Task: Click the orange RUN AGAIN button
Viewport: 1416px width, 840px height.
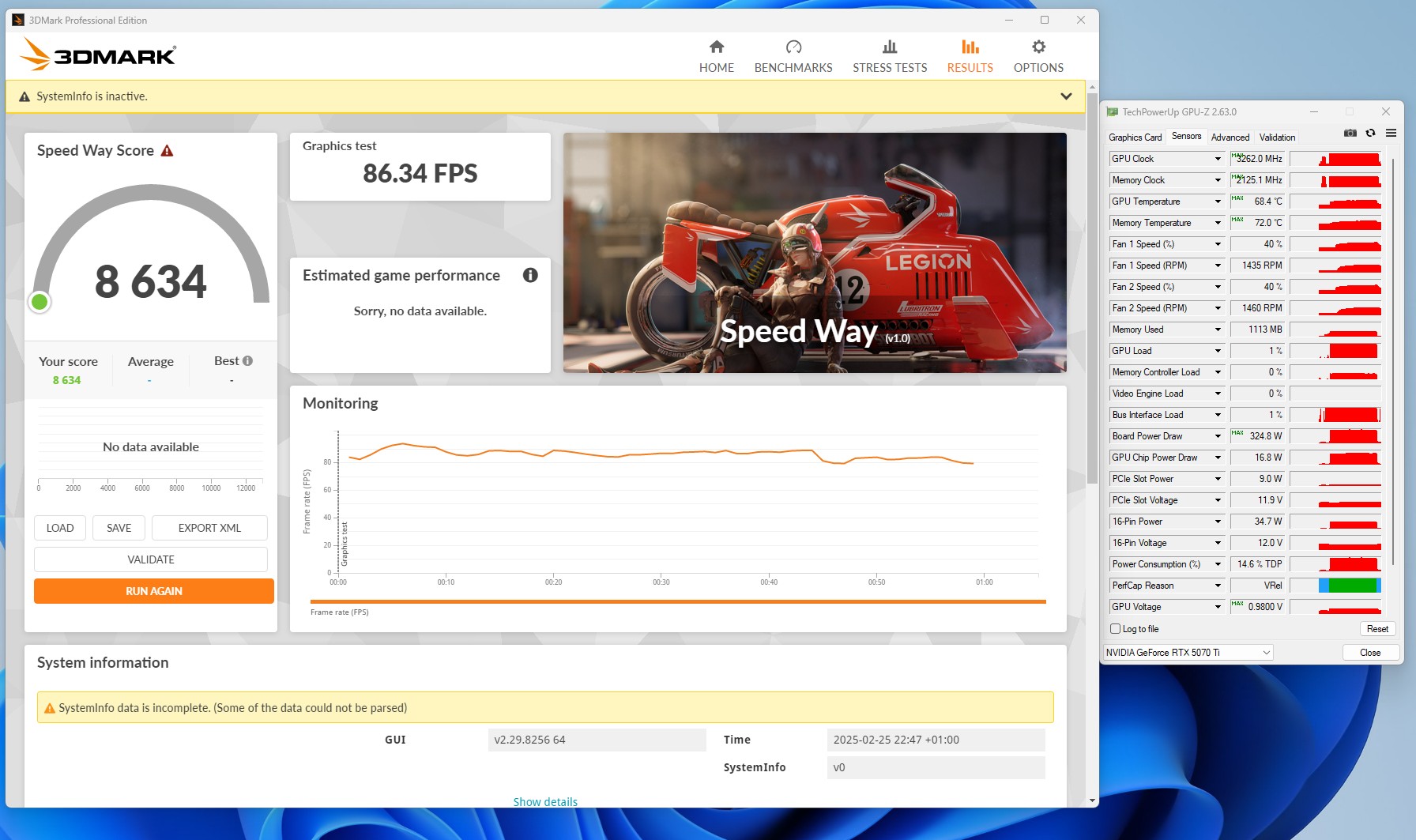Action: (154, 591)
